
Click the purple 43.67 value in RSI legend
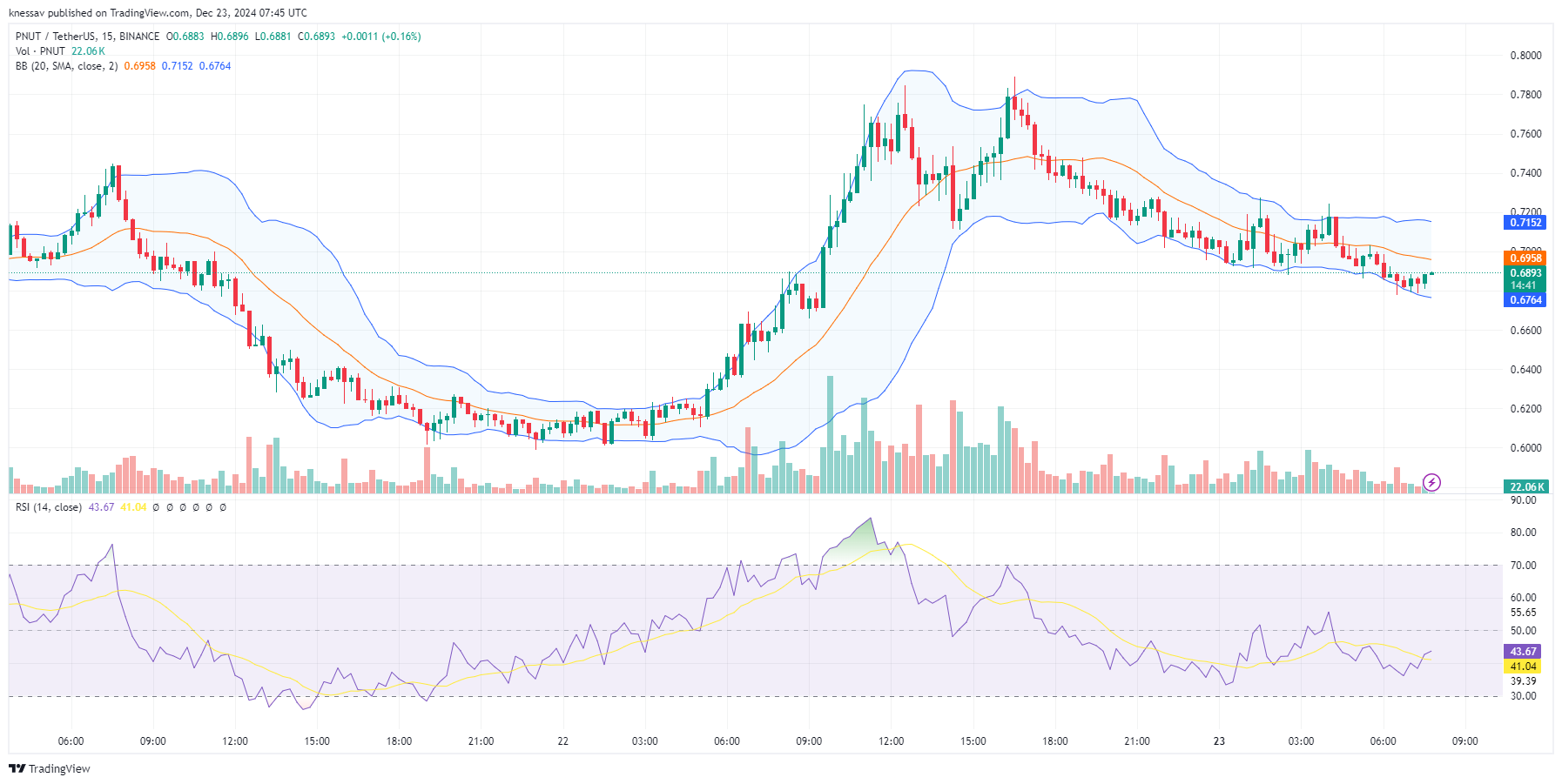tap(101, 507)
